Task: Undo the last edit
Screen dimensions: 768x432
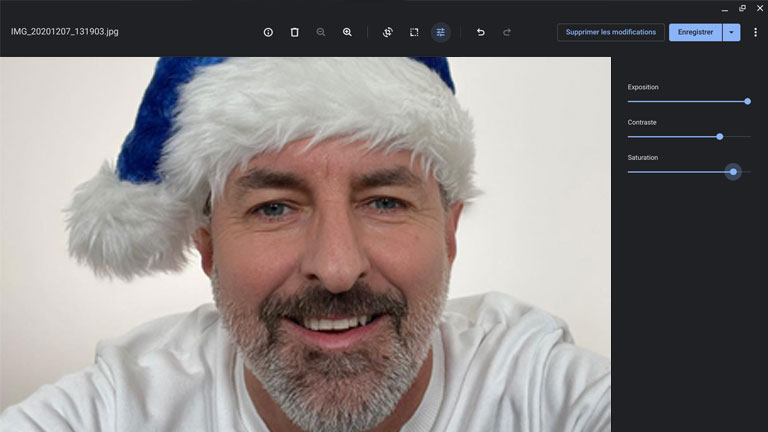Action: [x=481, y=32]
